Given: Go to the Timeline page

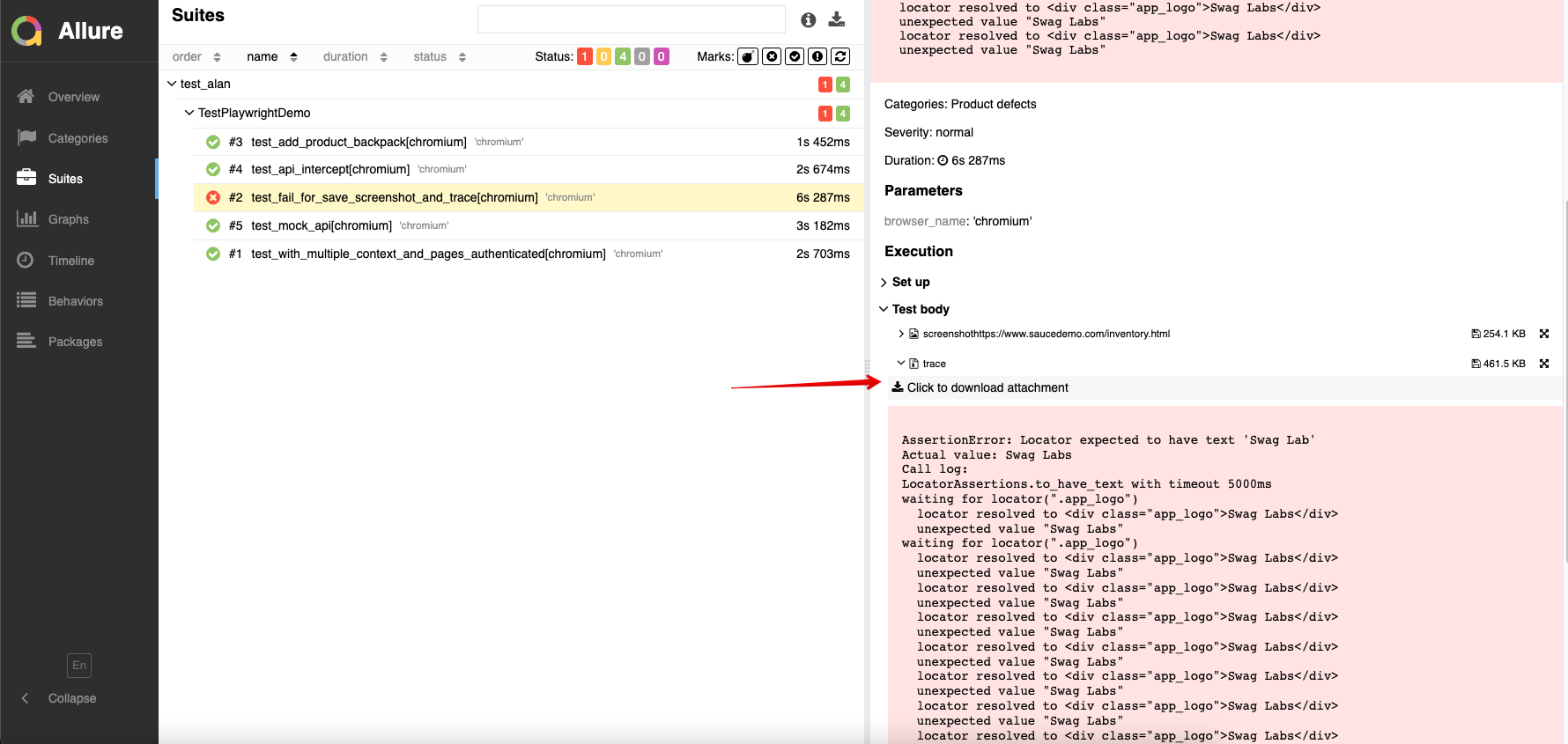Looking at the screenshot, I should [x=71, y=261].
